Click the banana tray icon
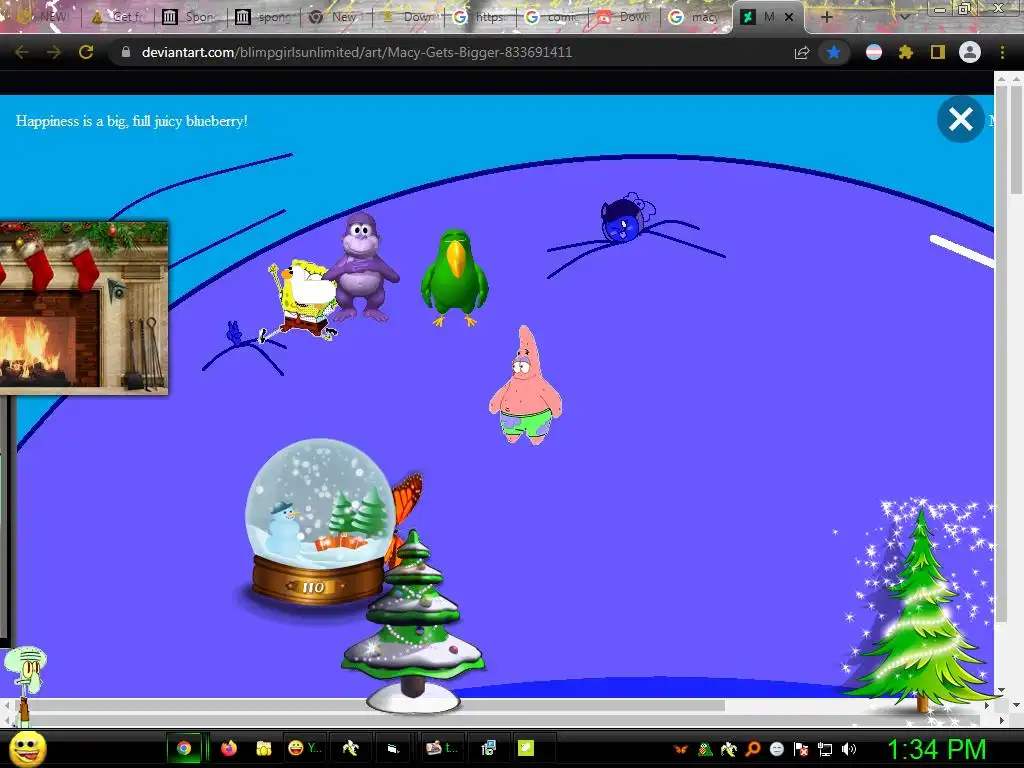The height and width of the screenshot is (768, 1024). tap(729, 750)
